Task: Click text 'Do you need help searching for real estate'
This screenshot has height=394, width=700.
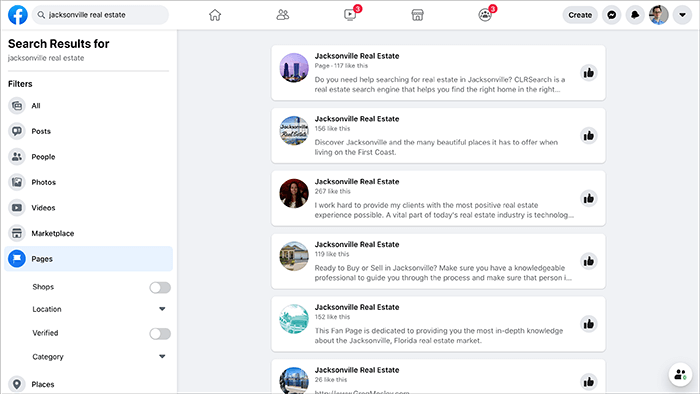Action: coord(390,79)
